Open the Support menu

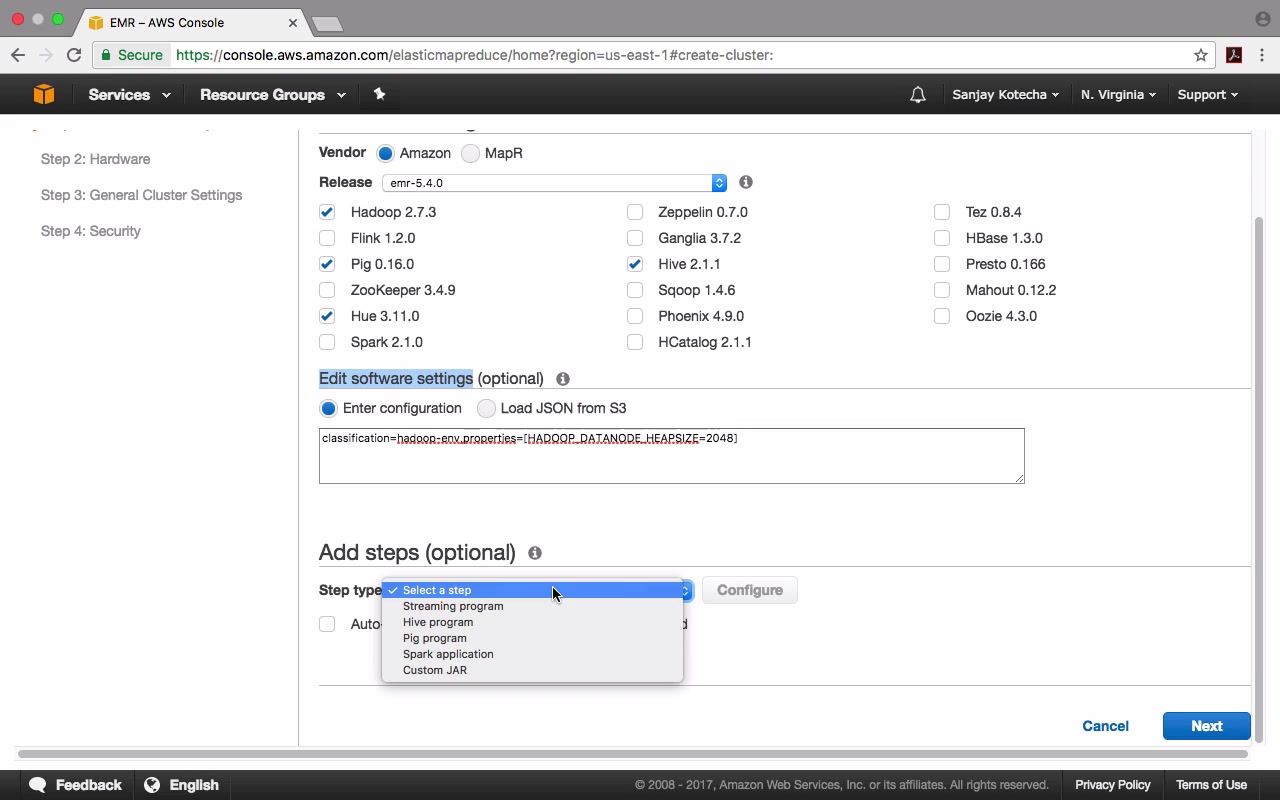(x=1207, y=95)
